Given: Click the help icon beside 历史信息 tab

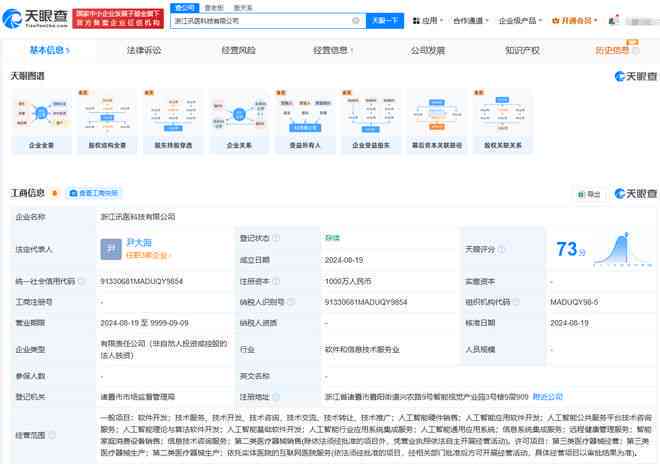Looking at the screenshot, I should [x=636, y=51].
